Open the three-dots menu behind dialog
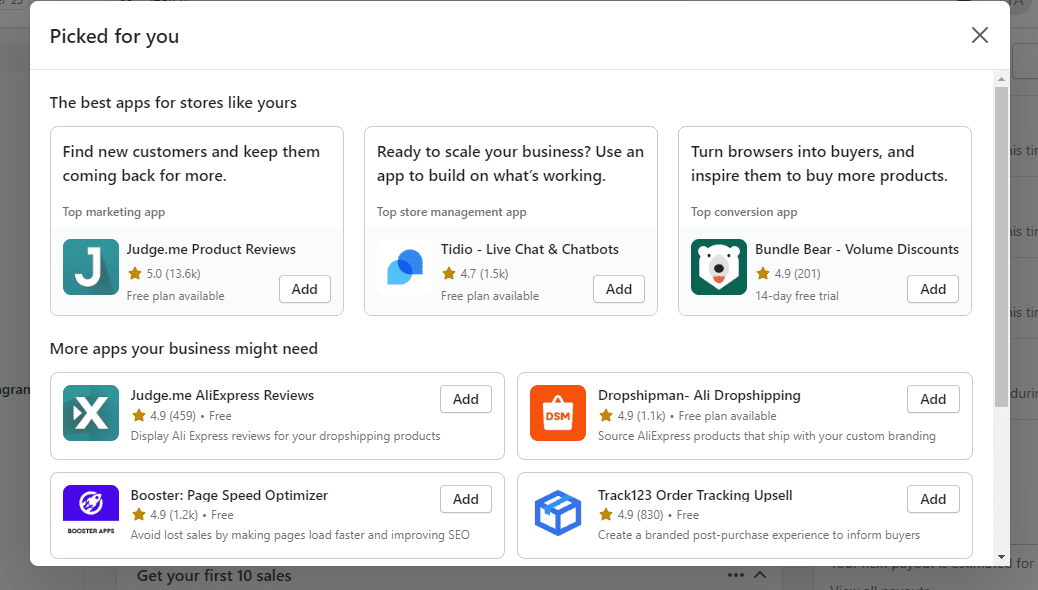This screenshot has width=1038, height=590. (x=735, y=575)
